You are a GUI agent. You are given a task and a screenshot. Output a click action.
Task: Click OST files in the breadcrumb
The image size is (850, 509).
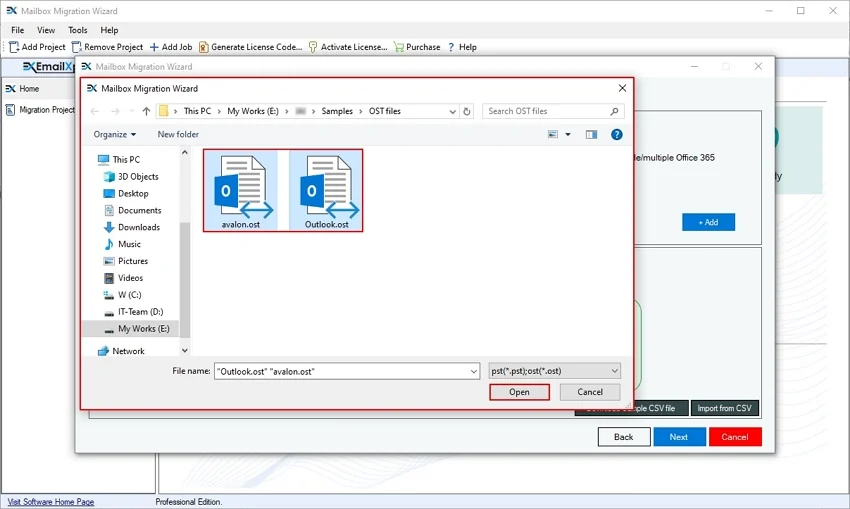coord(385,111)
